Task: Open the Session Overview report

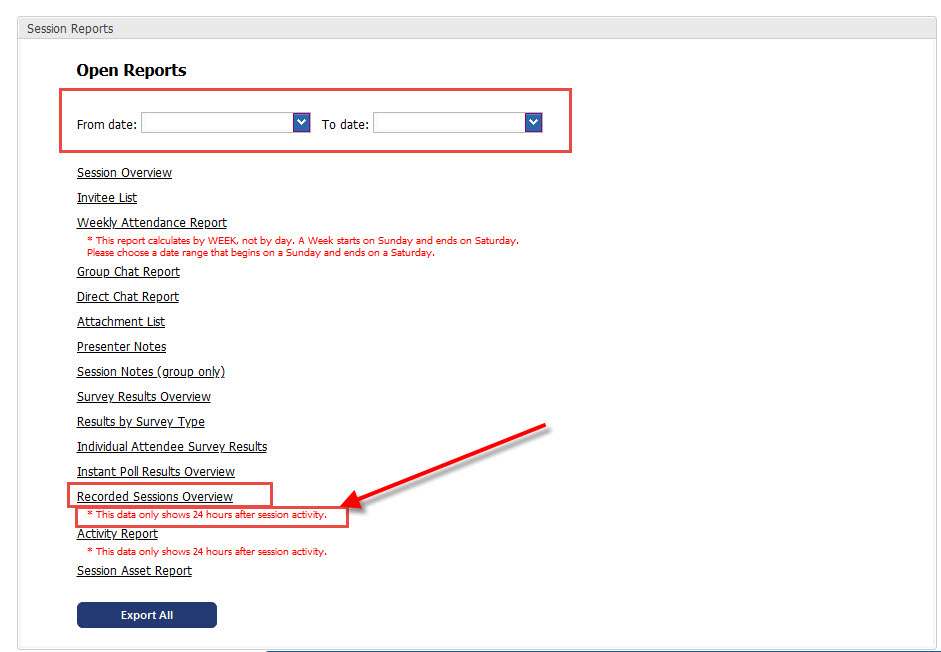Action: [x=124, y=173]
